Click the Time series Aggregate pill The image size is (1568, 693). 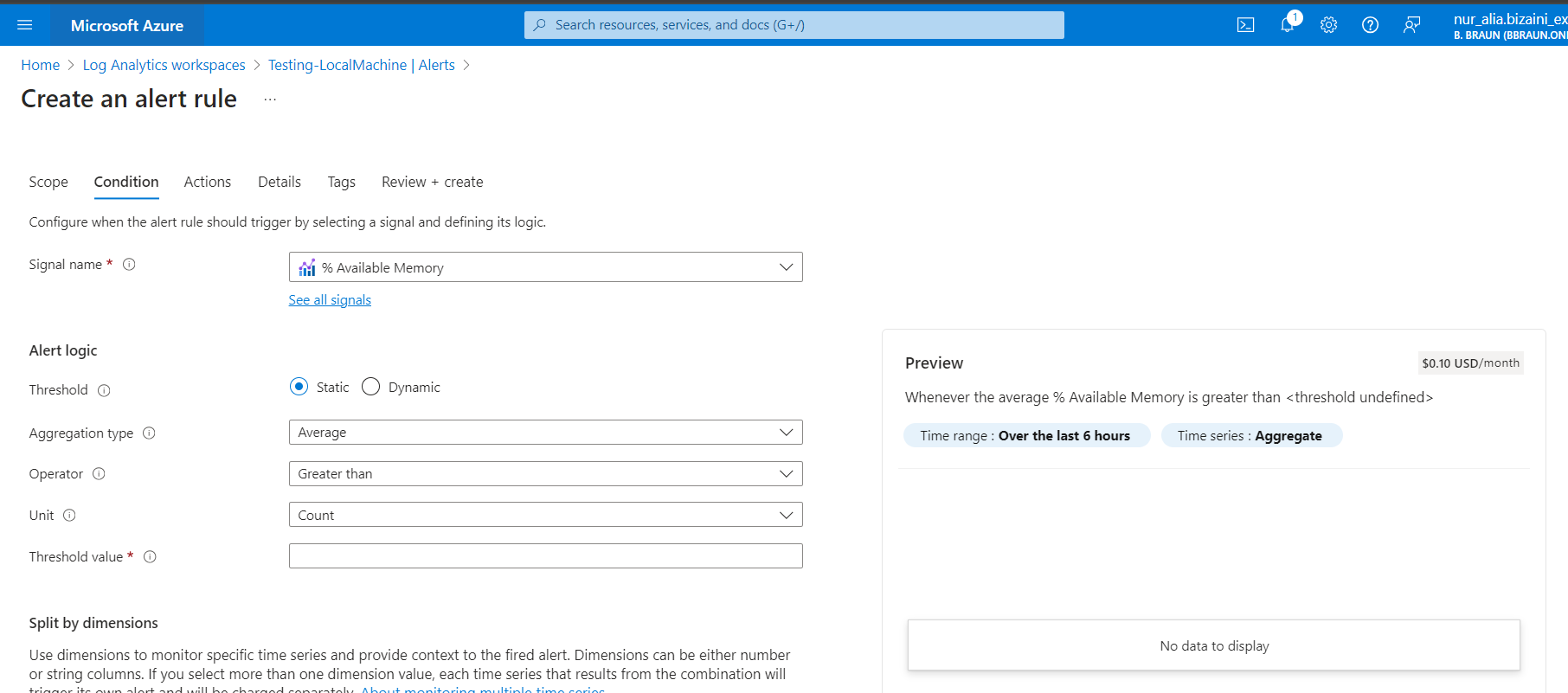coord(1251,435)
